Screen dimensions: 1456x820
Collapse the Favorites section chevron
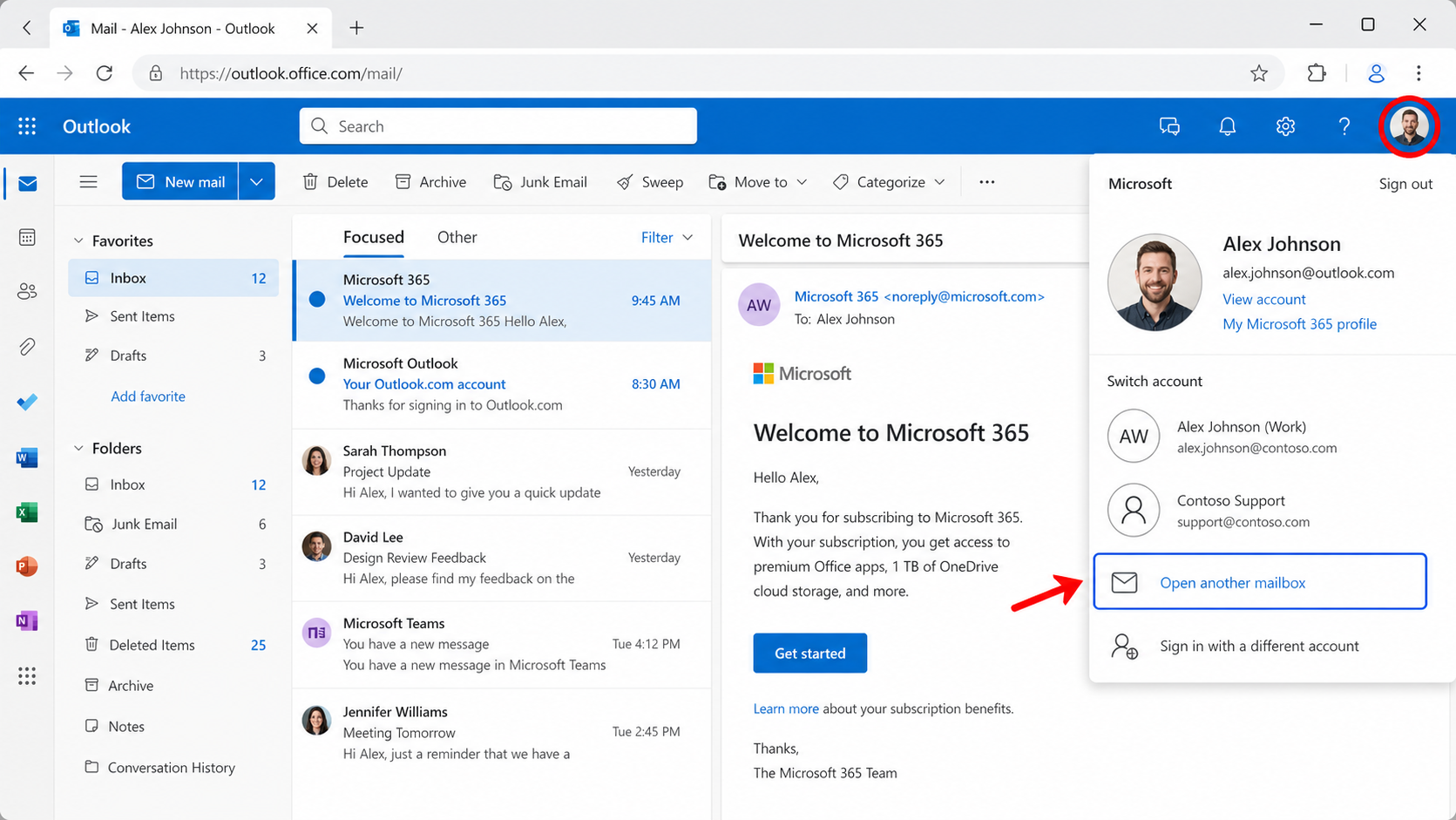pos(78,241)
